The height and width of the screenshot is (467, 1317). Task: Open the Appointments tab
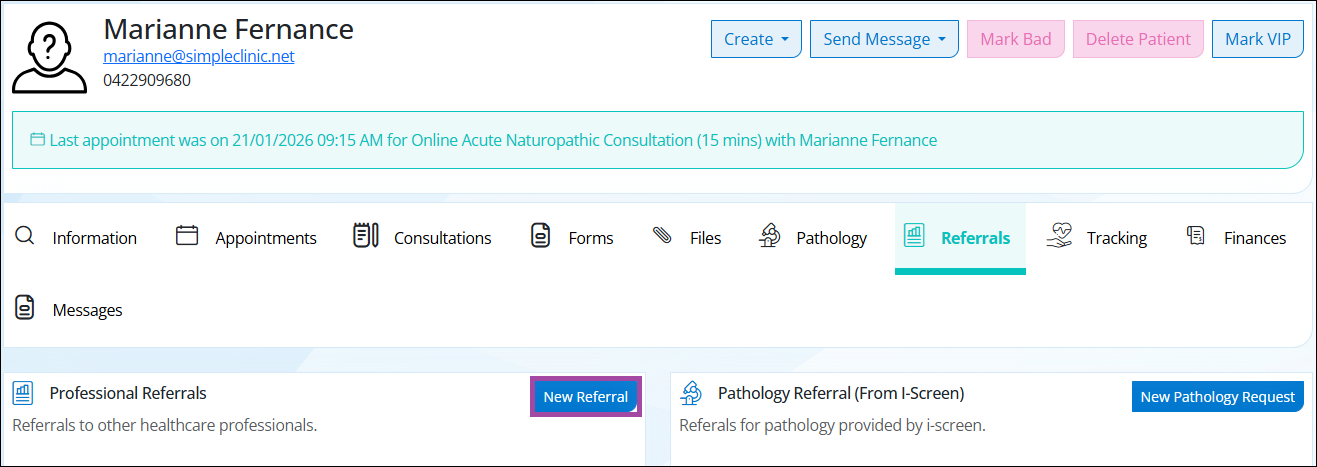tap(265, 238)
